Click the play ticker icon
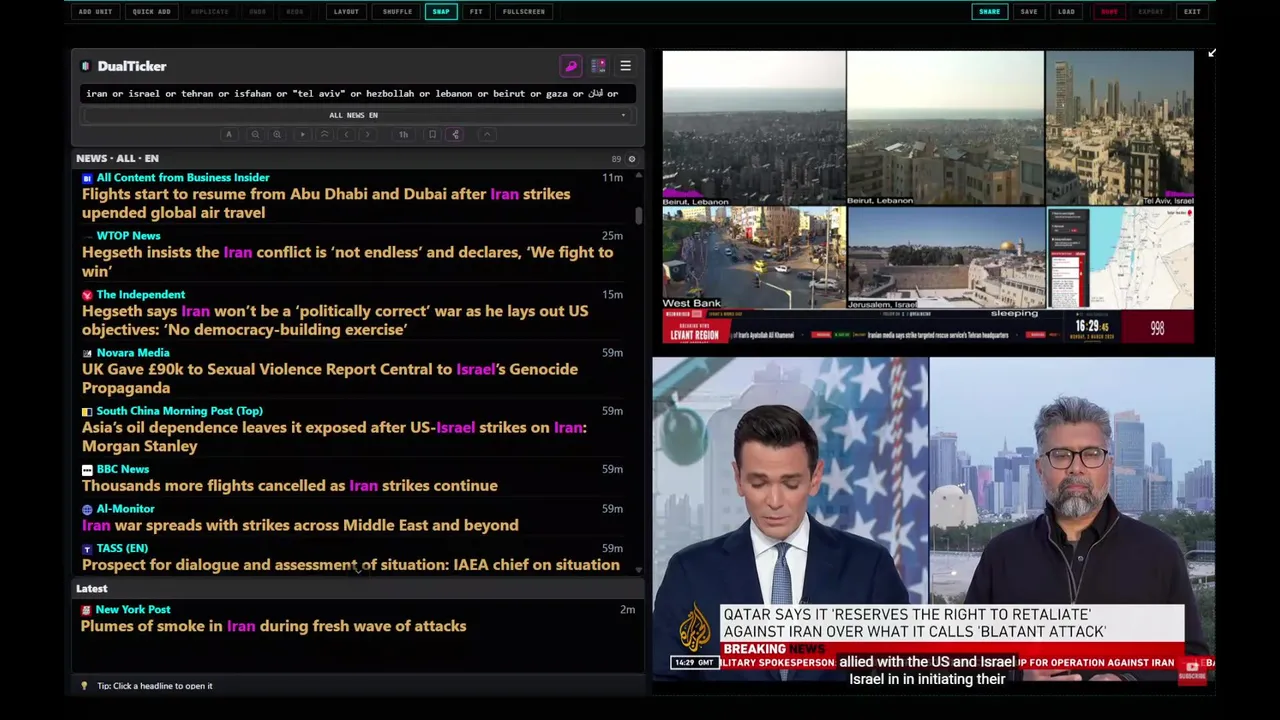 click(x=302, y=135)
